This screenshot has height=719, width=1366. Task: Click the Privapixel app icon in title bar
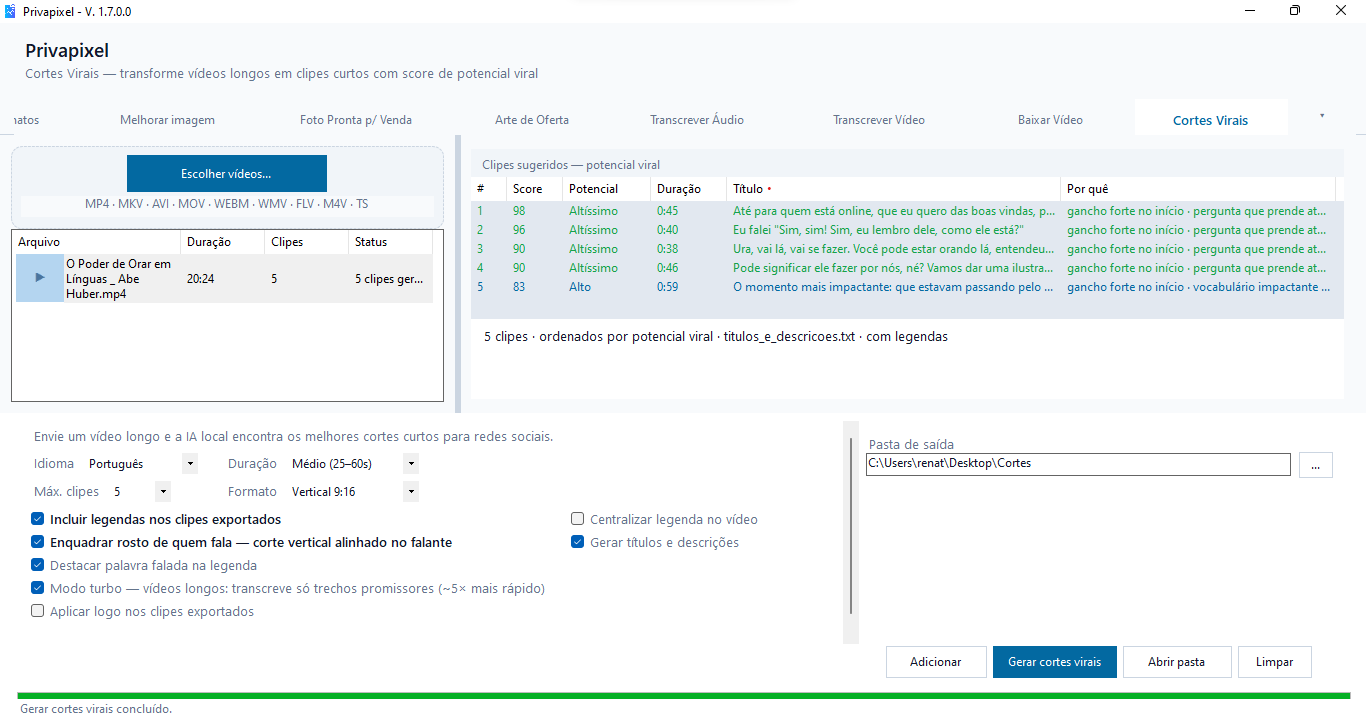10,11
